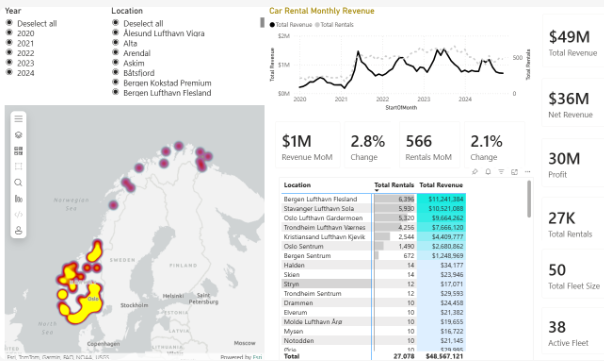Click the location table vertical scrollbar
The height and width of the screenshot is (361, 604).
click(529, 199)
